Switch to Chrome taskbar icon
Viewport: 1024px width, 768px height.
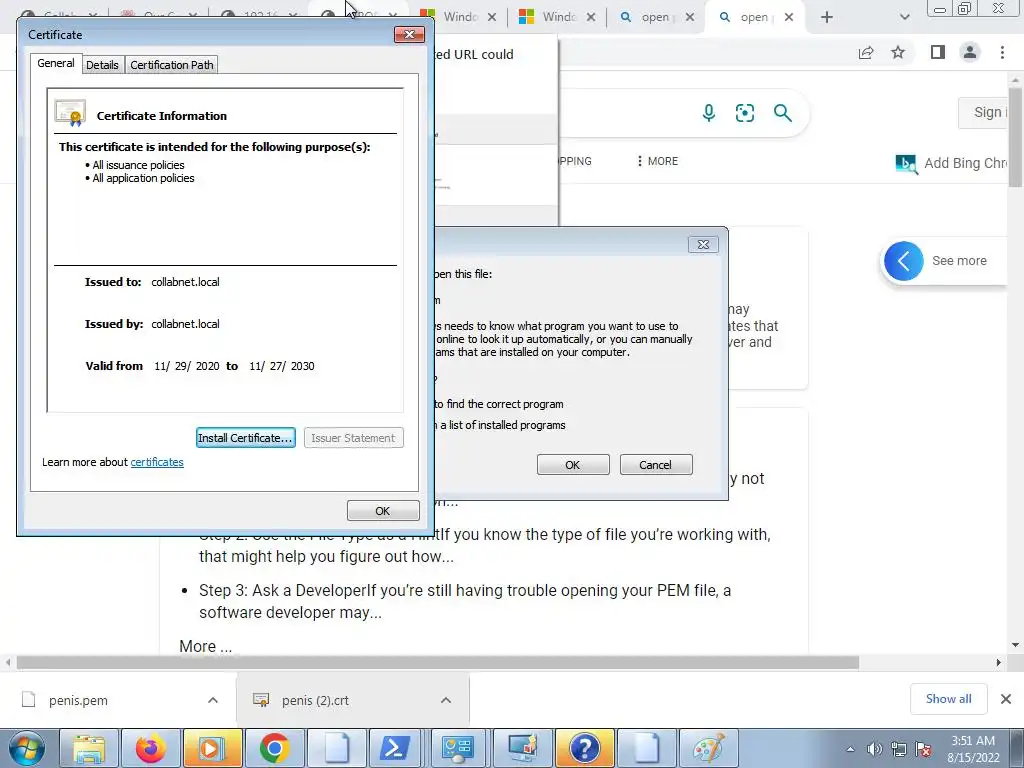tap(274, 748)
